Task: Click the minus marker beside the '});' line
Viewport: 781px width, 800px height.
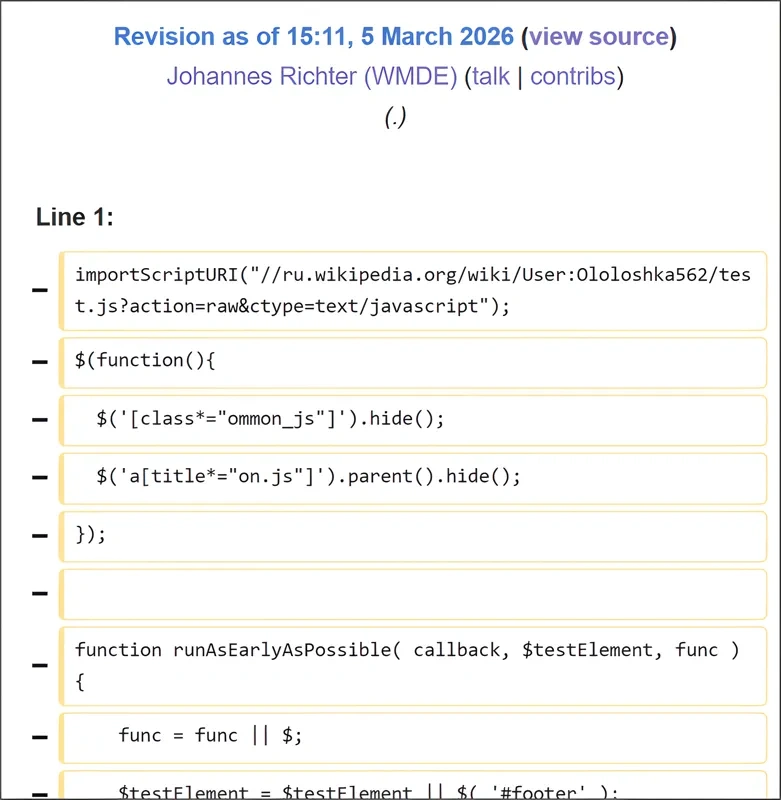Action: [x=40, y=535]
